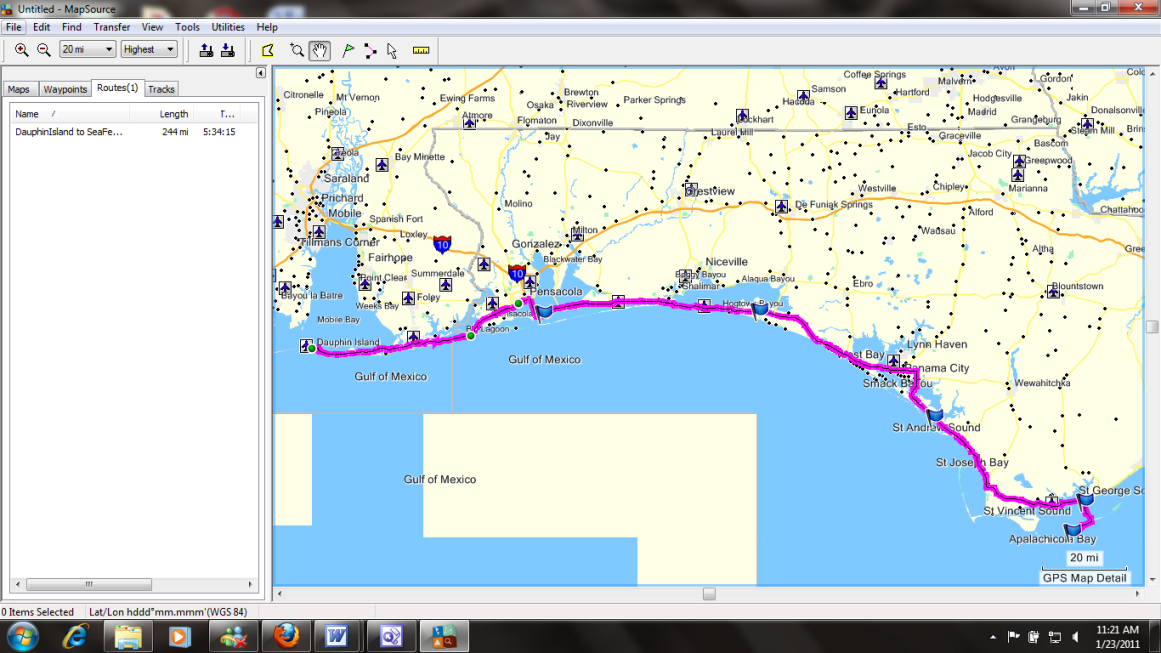Open the Windows Start button
The height and width of the screenshot is (653, 1161).
point(22,637)
